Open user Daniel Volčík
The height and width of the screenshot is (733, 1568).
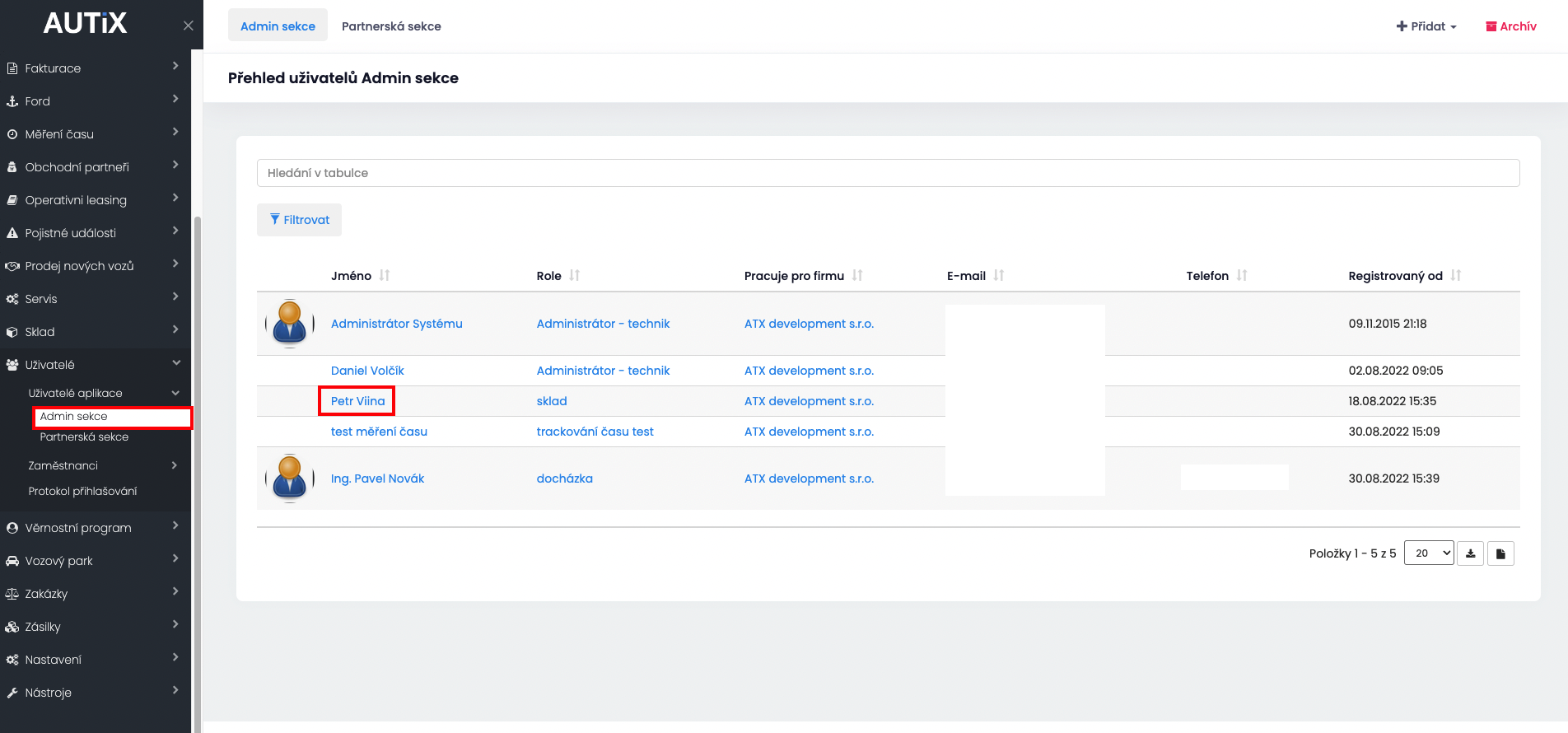pos(367,371)
